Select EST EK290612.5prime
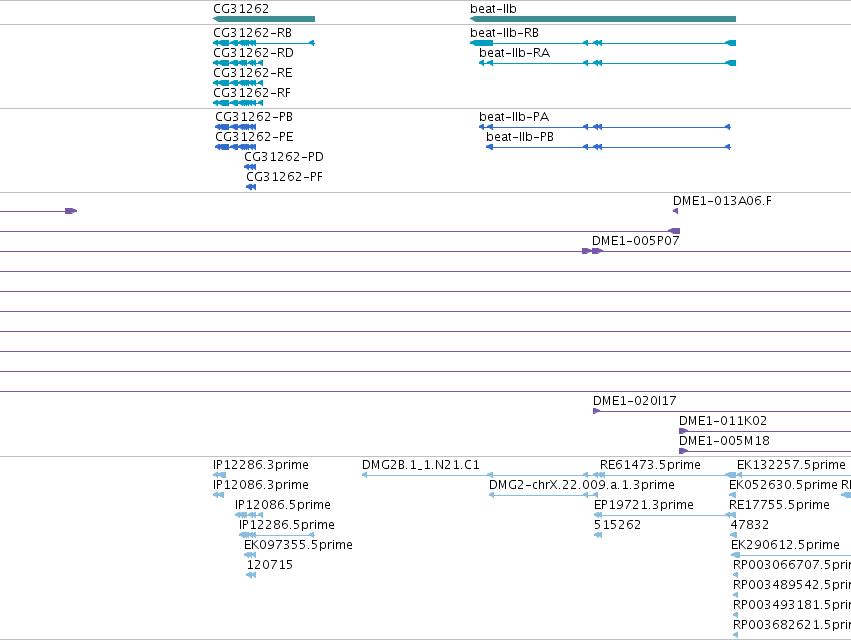The height and width of the screenshot is (640, 851). [785, 546]
